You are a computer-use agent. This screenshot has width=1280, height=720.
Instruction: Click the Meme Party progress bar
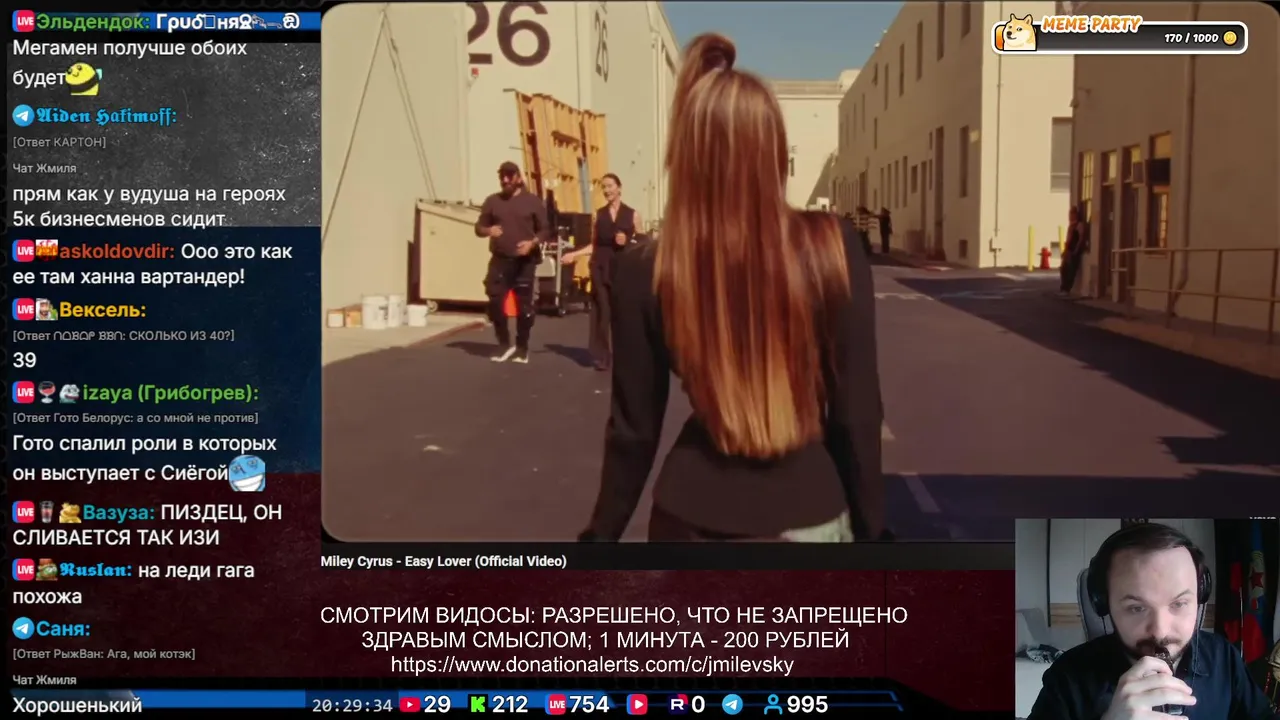click(1120, 37)
